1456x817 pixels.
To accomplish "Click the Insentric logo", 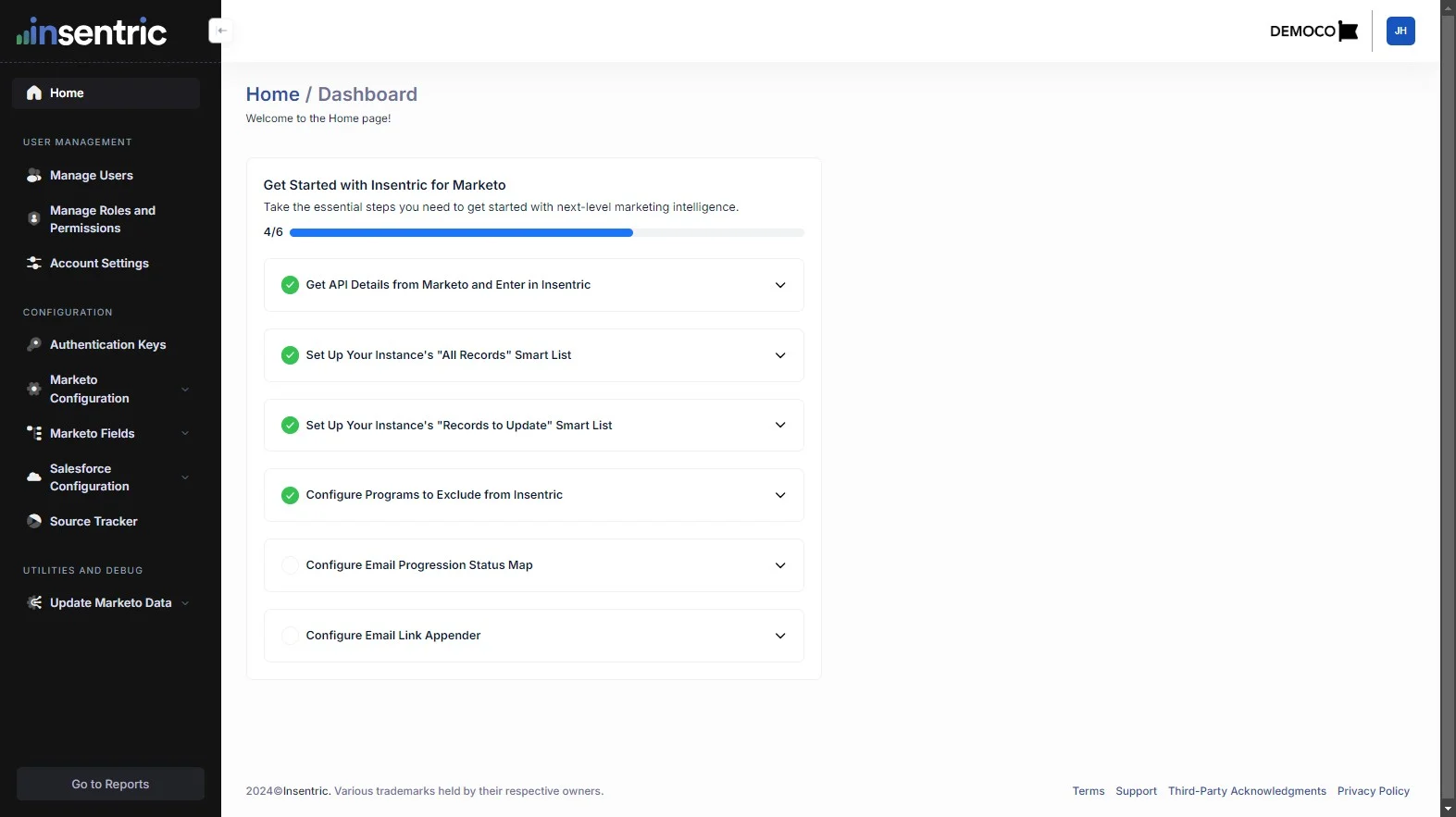I will click(x=92, y=32).
